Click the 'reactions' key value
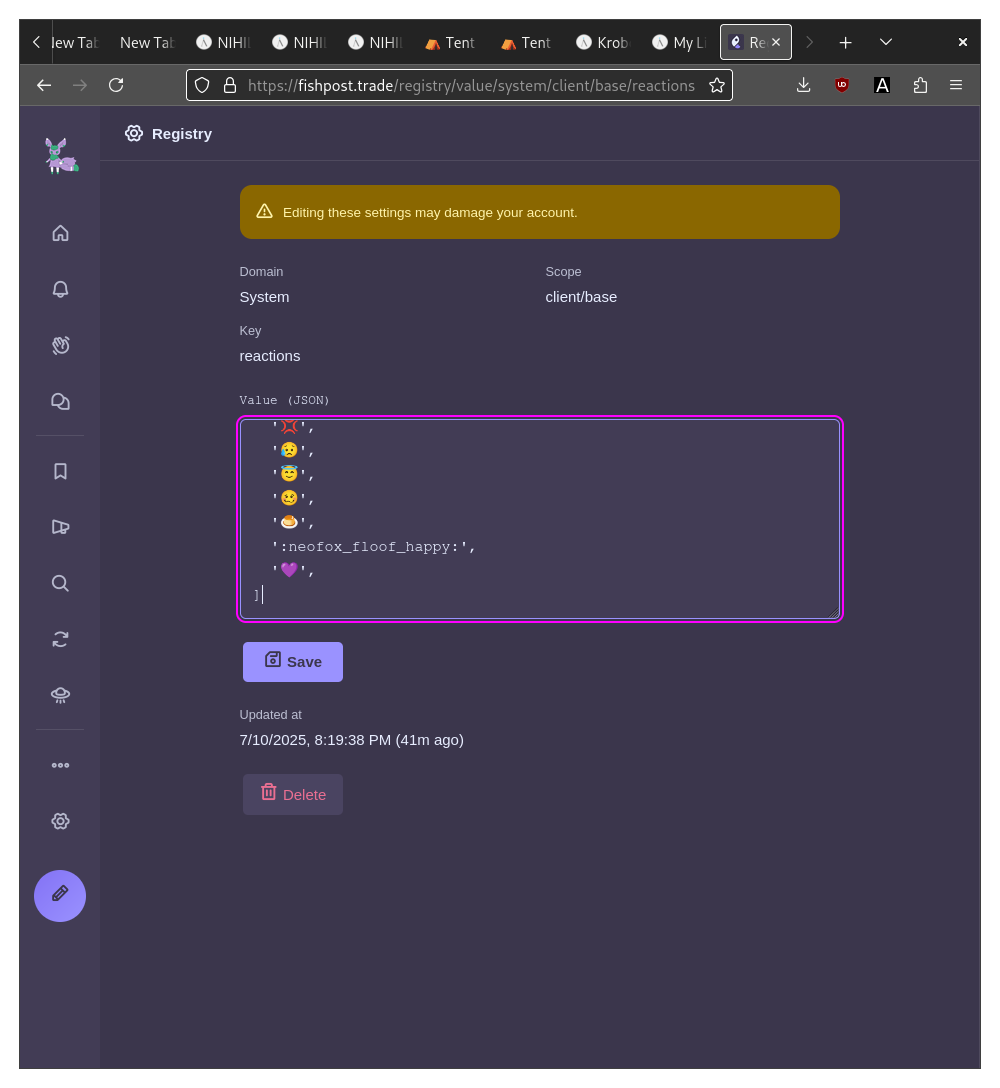 [x=270, y=356]
